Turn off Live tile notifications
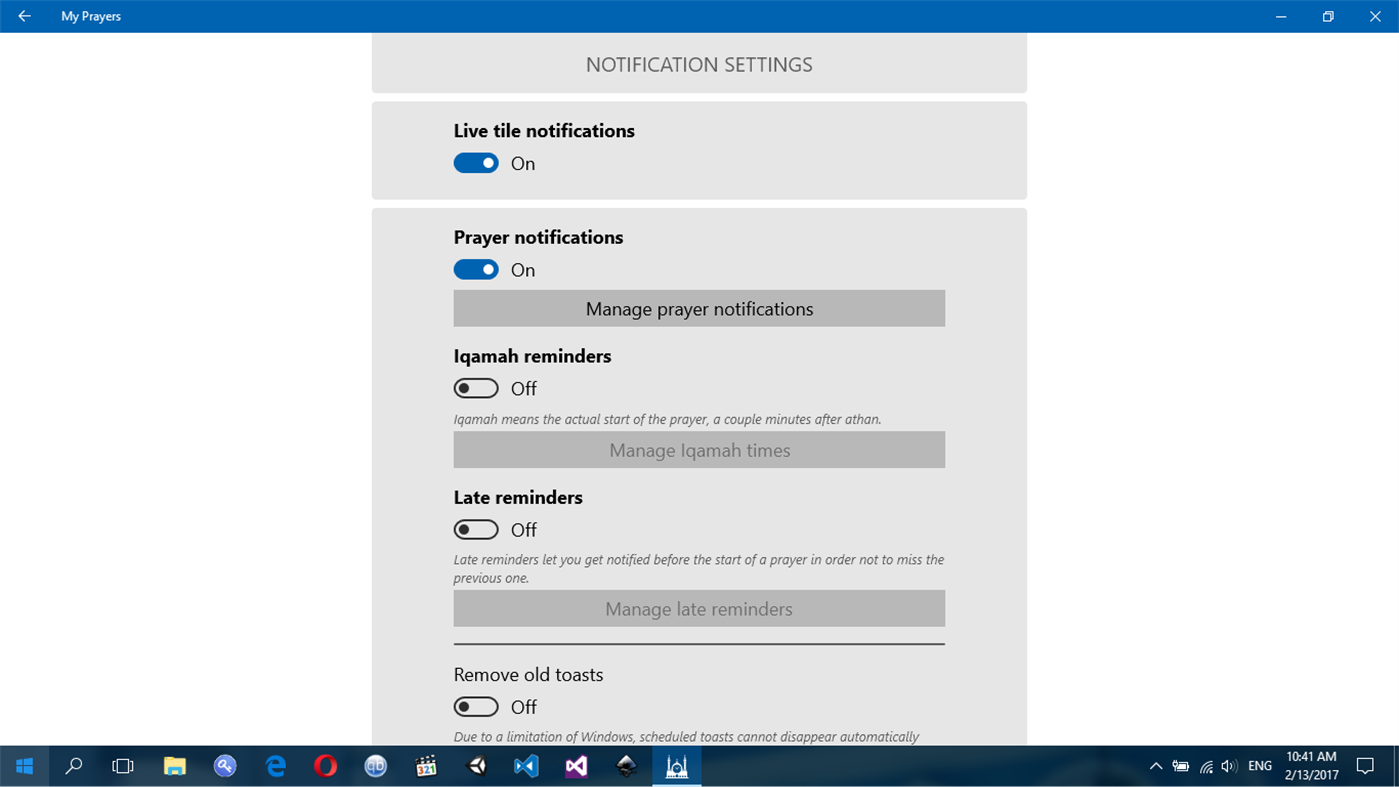This screenshot has height=787, width=1399. 476,163
